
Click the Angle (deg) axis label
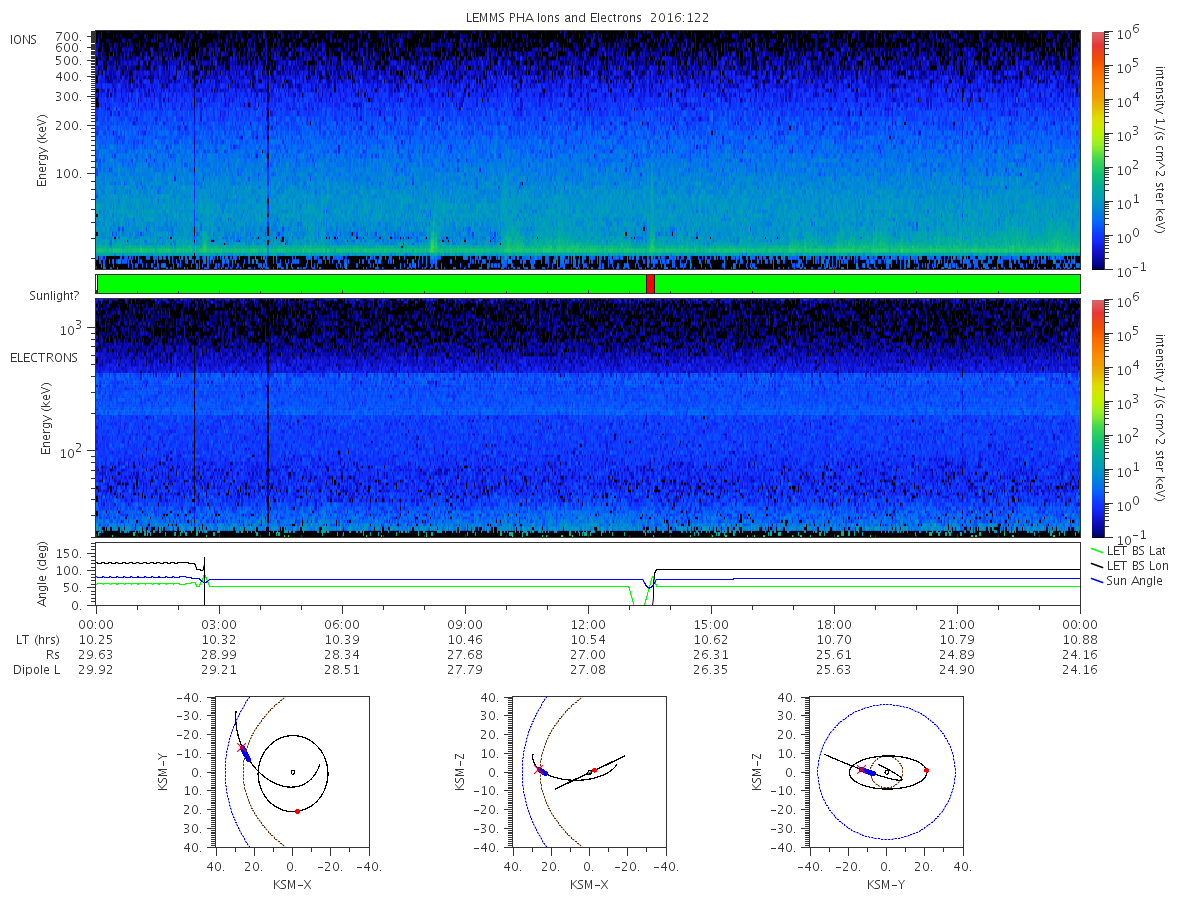[46, 574]
